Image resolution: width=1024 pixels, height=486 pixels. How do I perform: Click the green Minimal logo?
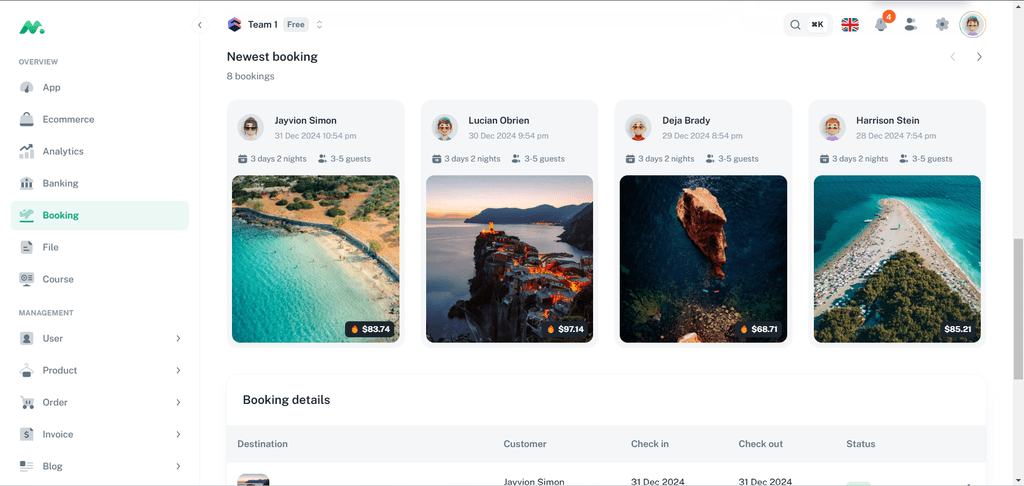click(31, 27)
